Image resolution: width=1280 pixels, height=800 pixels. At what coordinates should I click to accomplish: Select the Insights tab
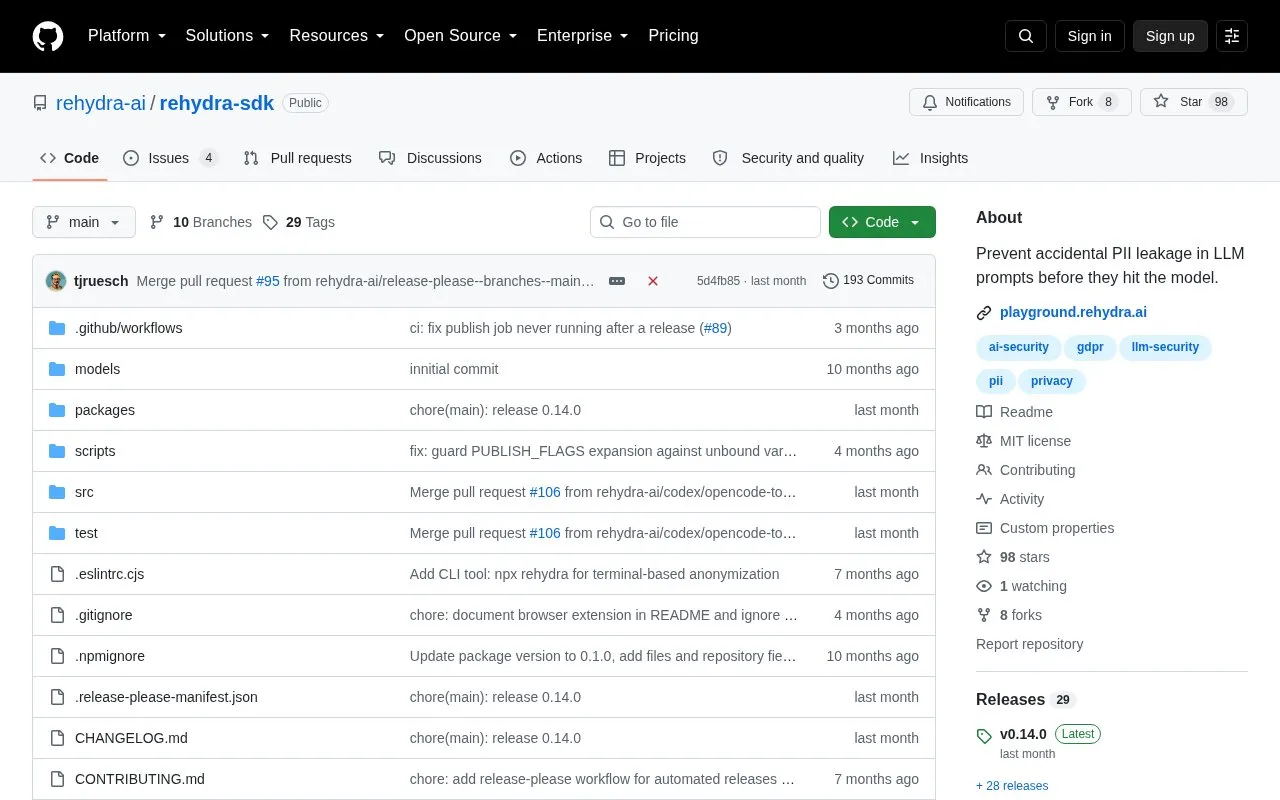[931, 158]
